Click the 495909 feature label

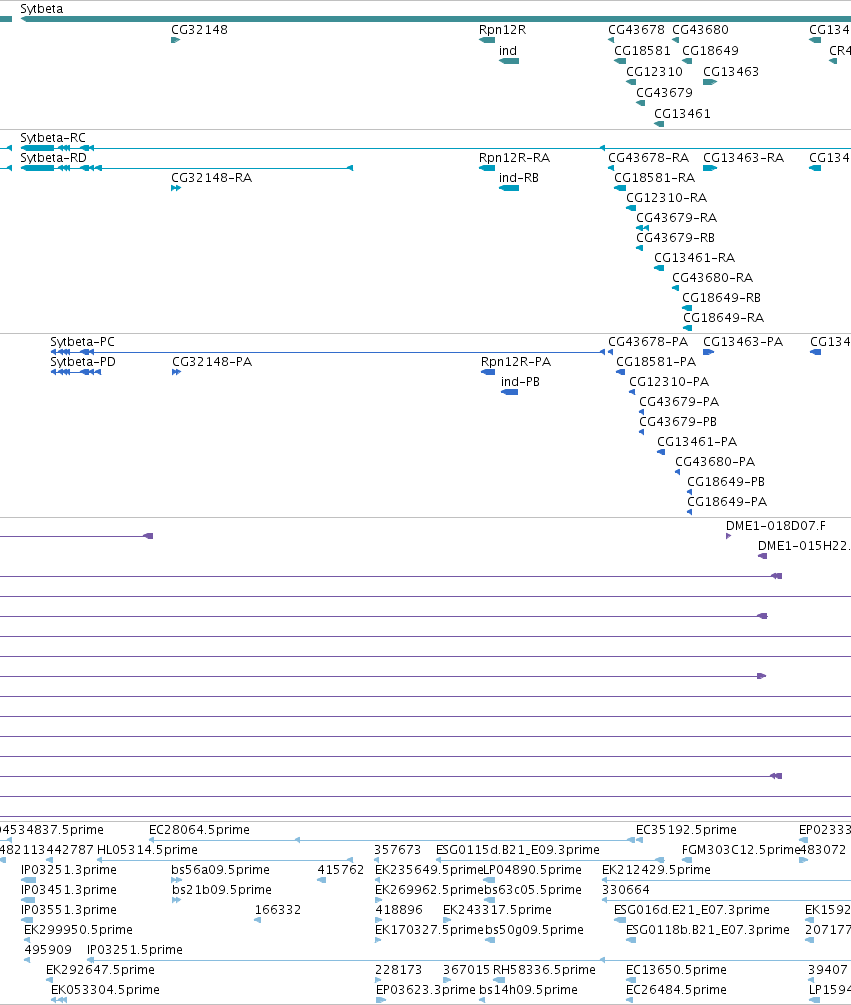[x=47, y=950]
